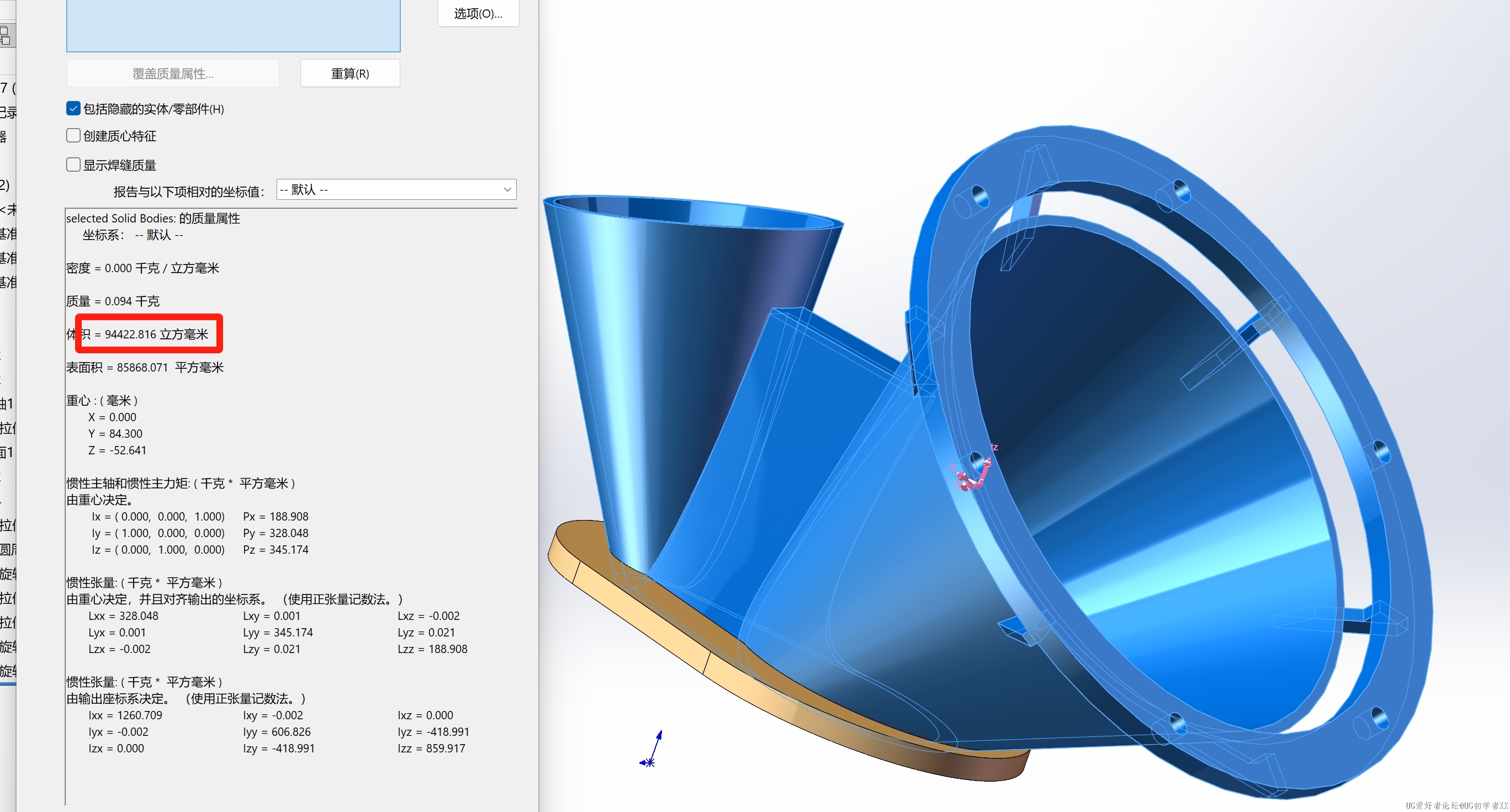The image size is (1510, 812).
Task: Select the 'Izy = -418.991' value
Action: [x=278, y=748]
